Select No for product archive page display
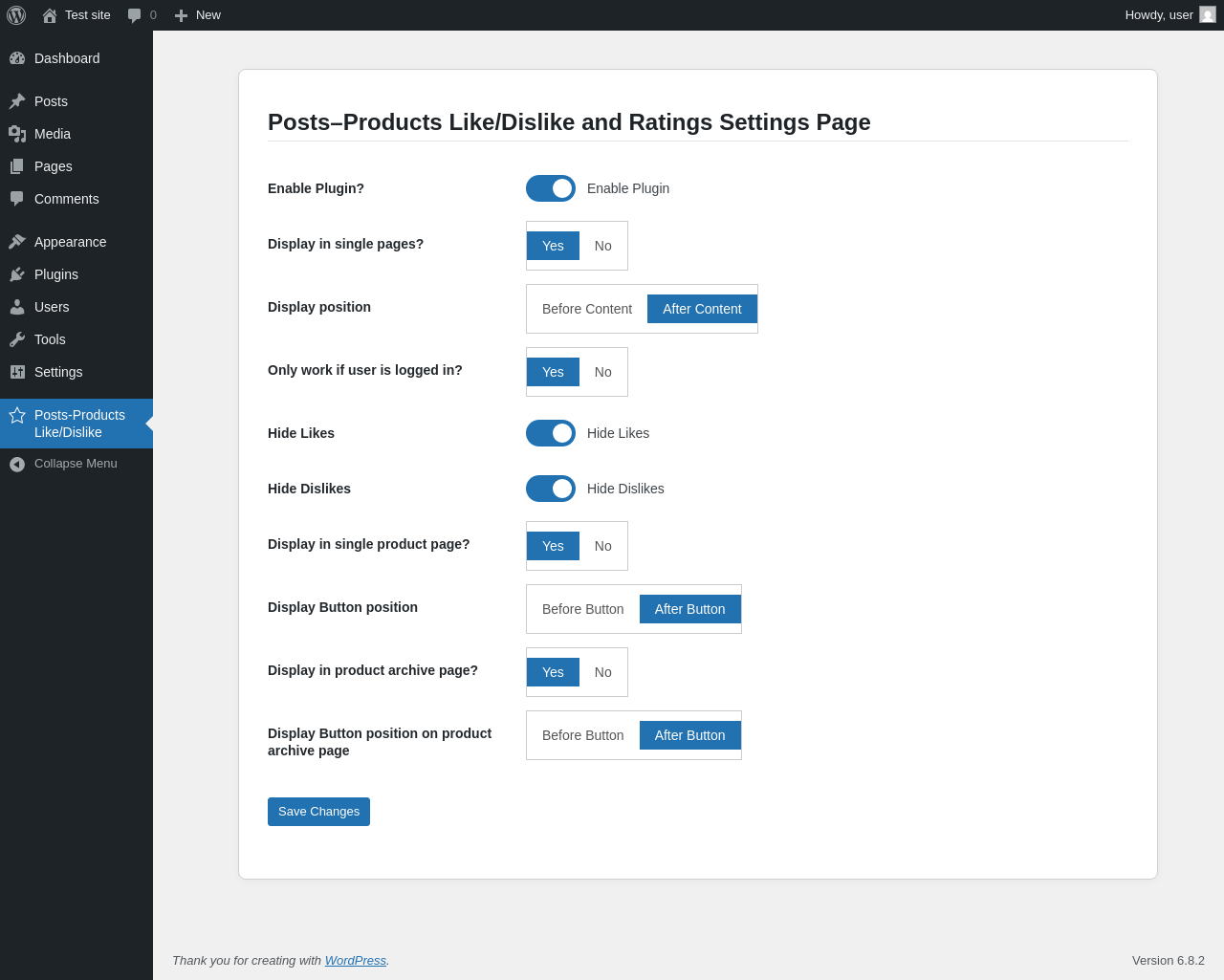Image resolution: width=1224 pixels, height=980 pixels. [602, 672]
